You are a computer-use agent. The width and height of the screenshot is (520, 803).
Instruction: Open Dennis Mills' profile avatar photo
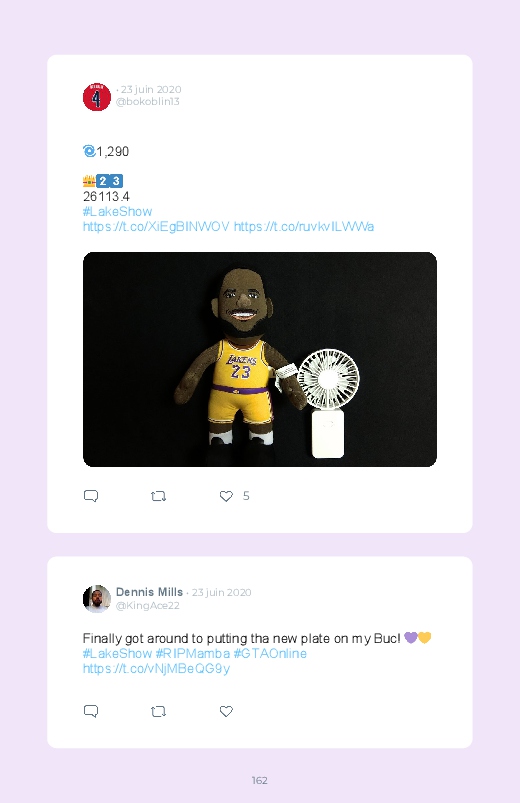(97, 599)
